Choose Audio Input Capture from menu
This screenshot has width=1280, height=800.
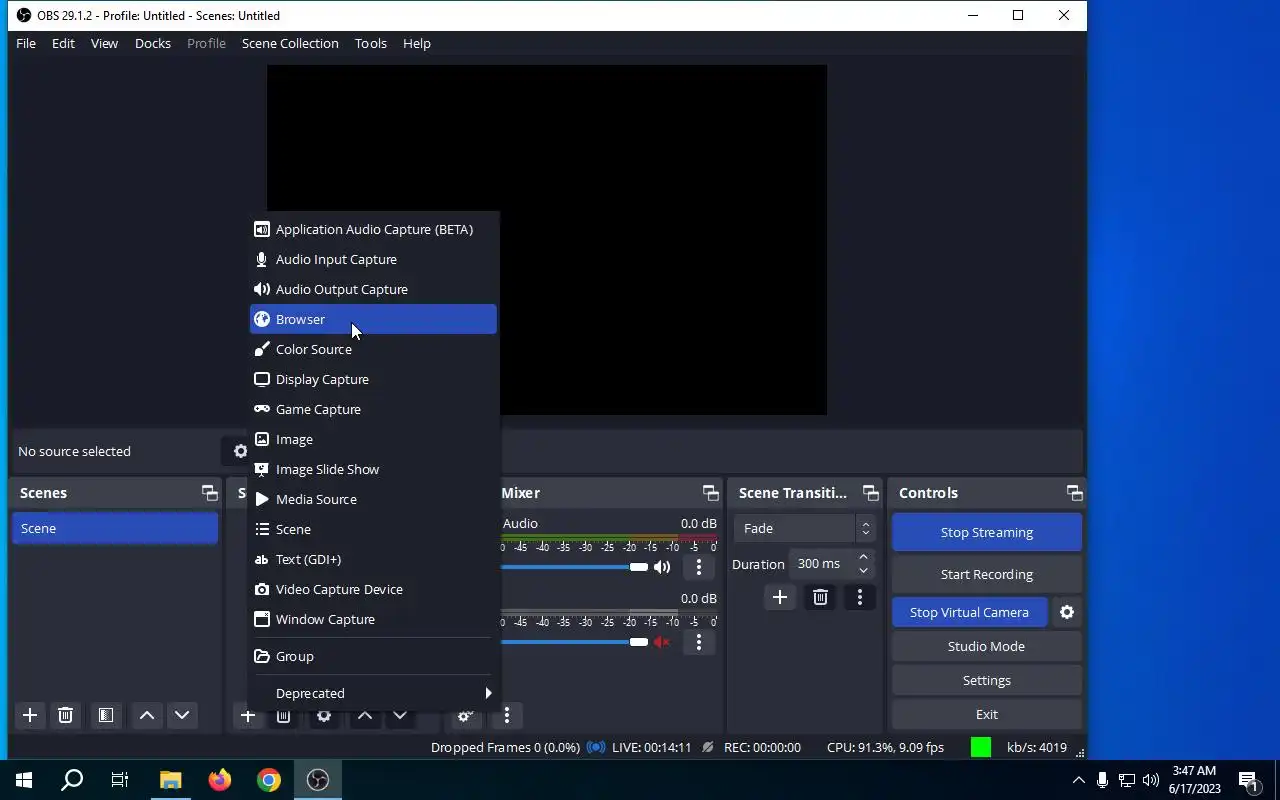373,259
